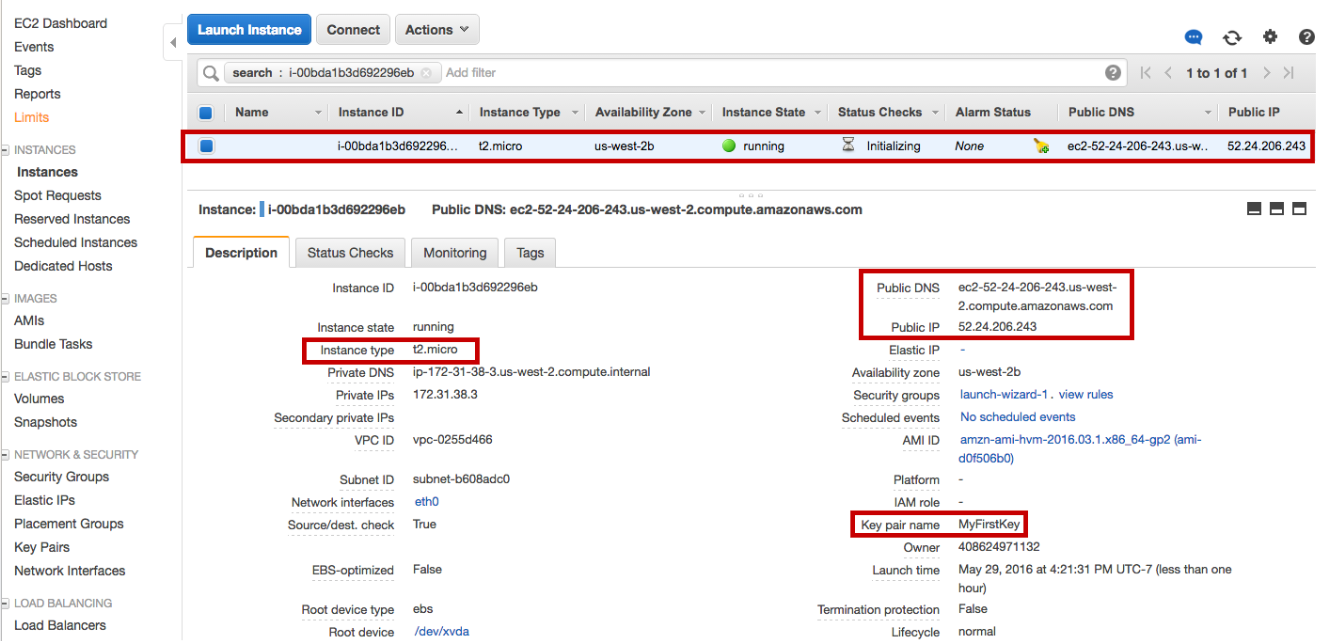Click the search filter help icon

click(x=1113, y=73)
